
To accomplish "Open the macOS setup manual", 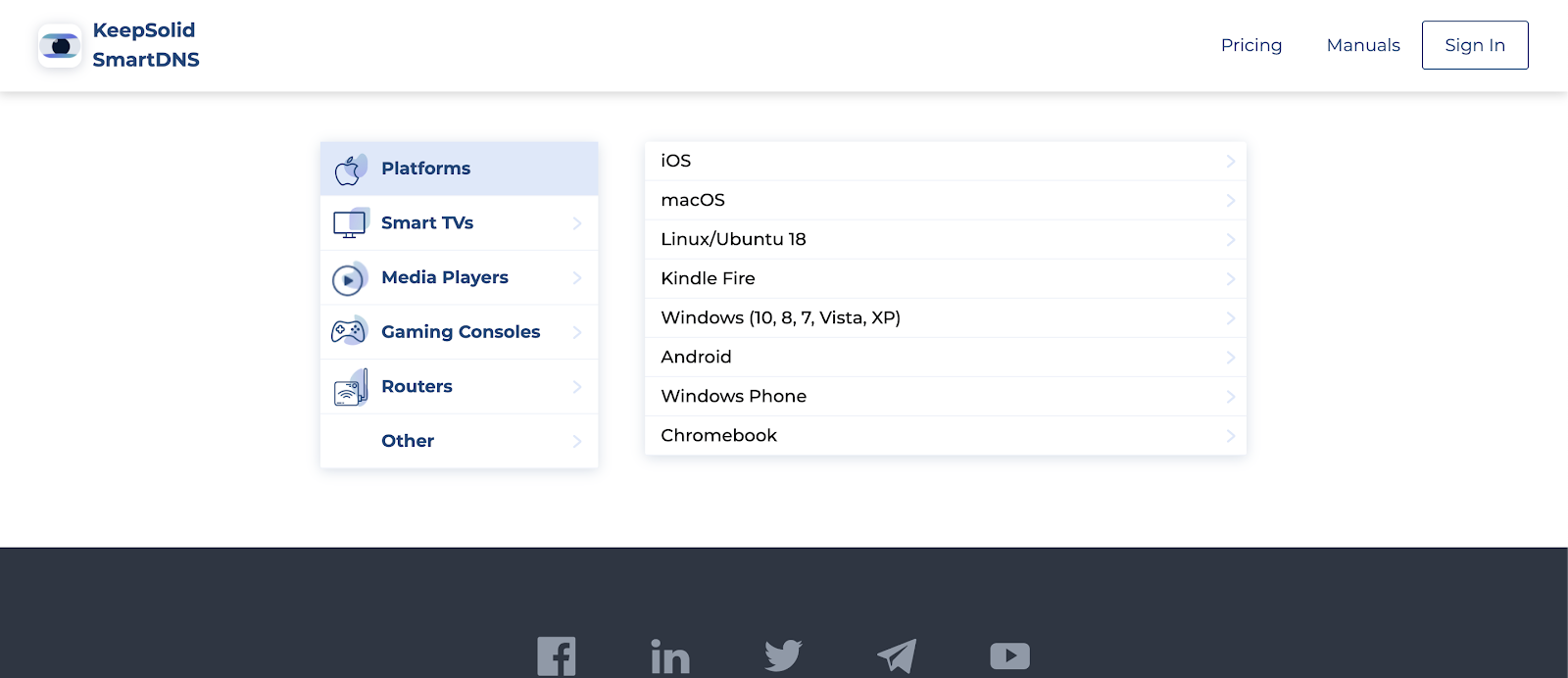I will (x=946, y=200).
